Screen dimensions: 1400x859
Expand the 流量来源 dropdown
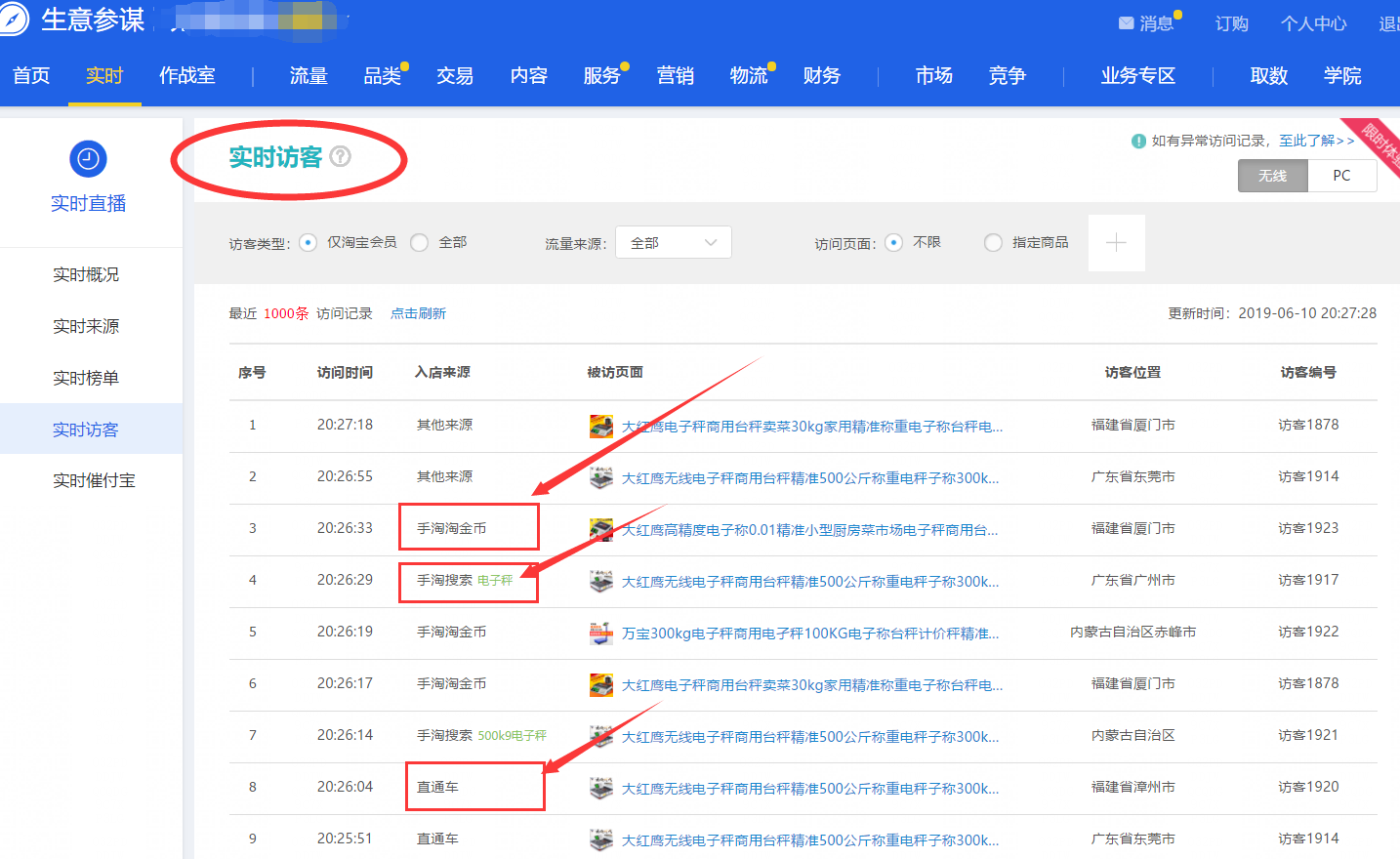[674, 243]
